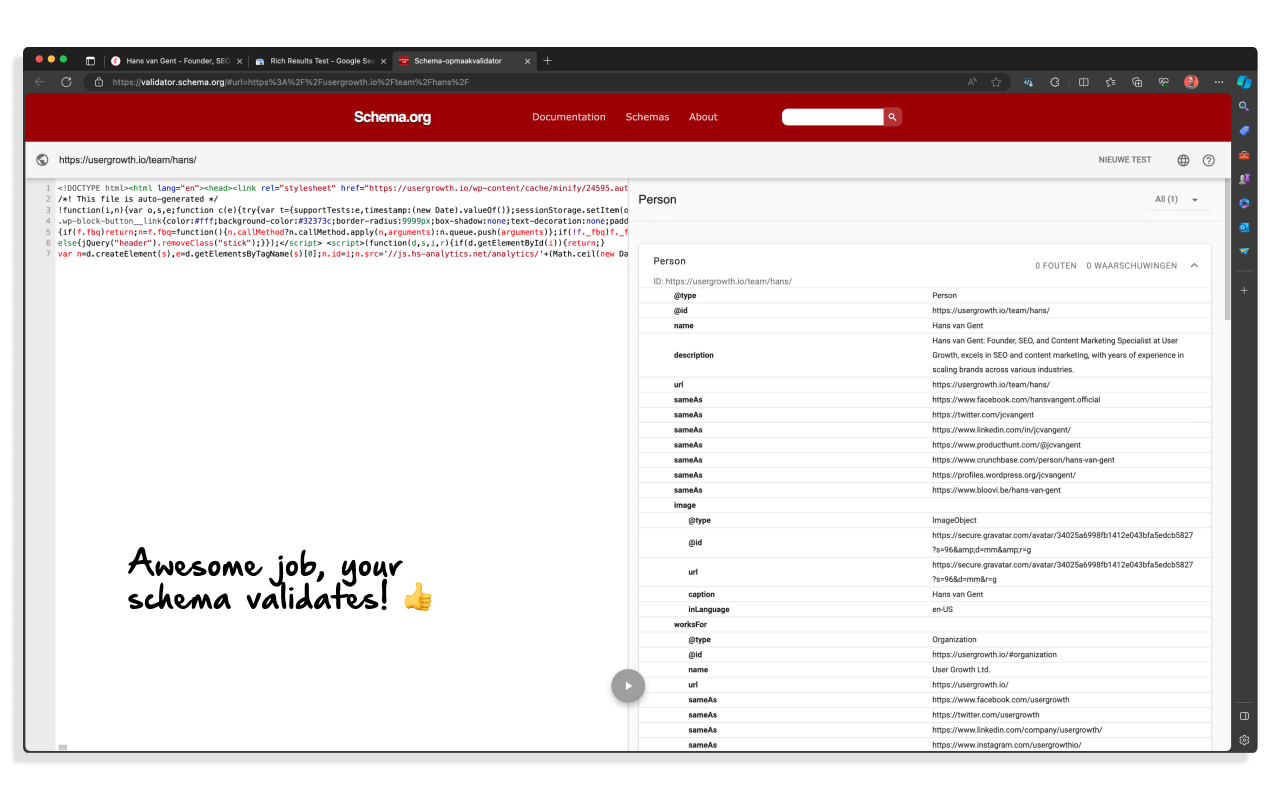Click the en-US inLanguage value

pyautogui.click(x=943, y=609)
